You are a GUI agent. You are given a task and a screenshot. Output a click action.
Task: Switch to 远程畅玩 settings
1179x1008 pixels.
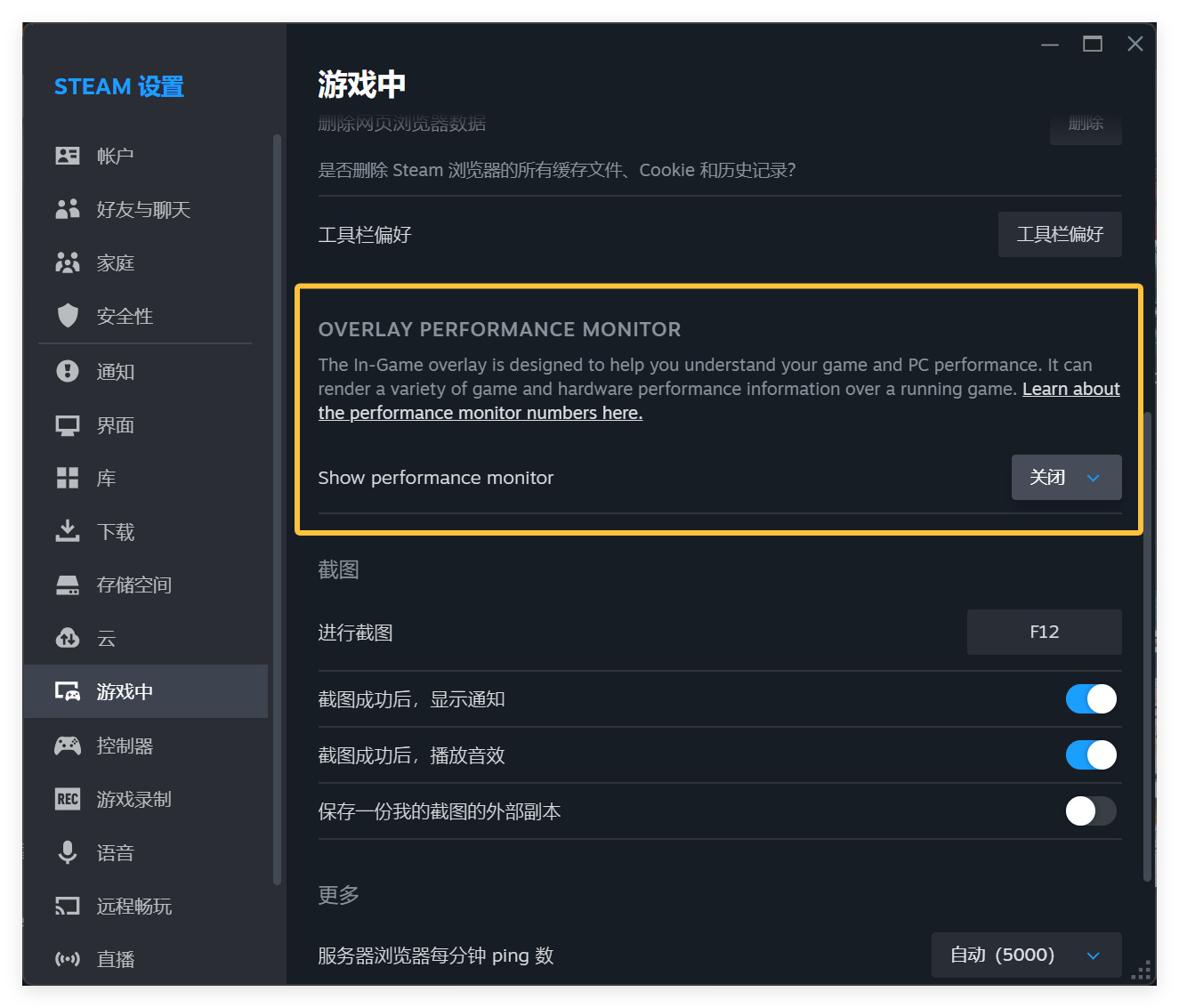[146, 906]
